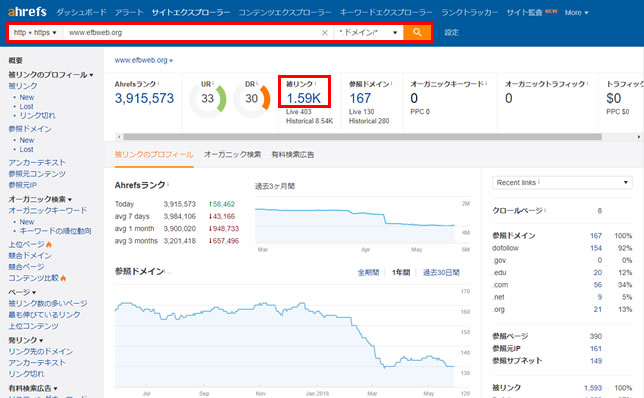This screenshot has width=644, height=398.
Task: Open 上位コンテンツ in sidebar
Action: point(33,326)
